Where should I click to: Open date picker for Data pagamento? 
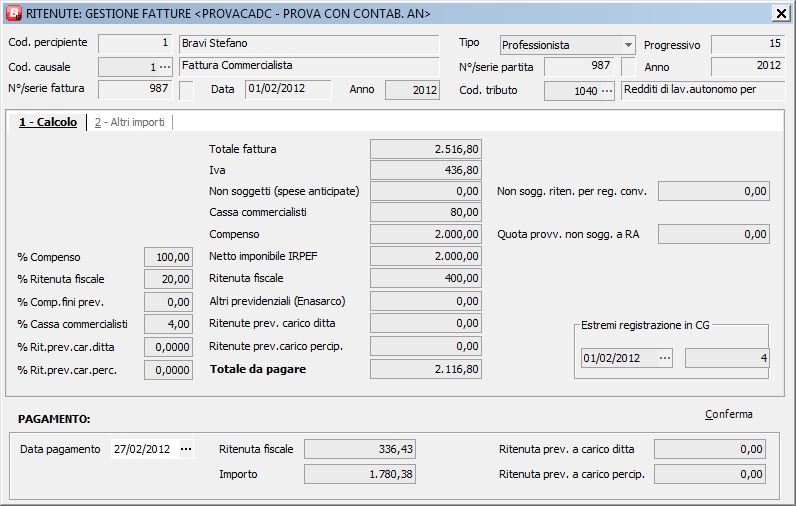pos(186,450)
